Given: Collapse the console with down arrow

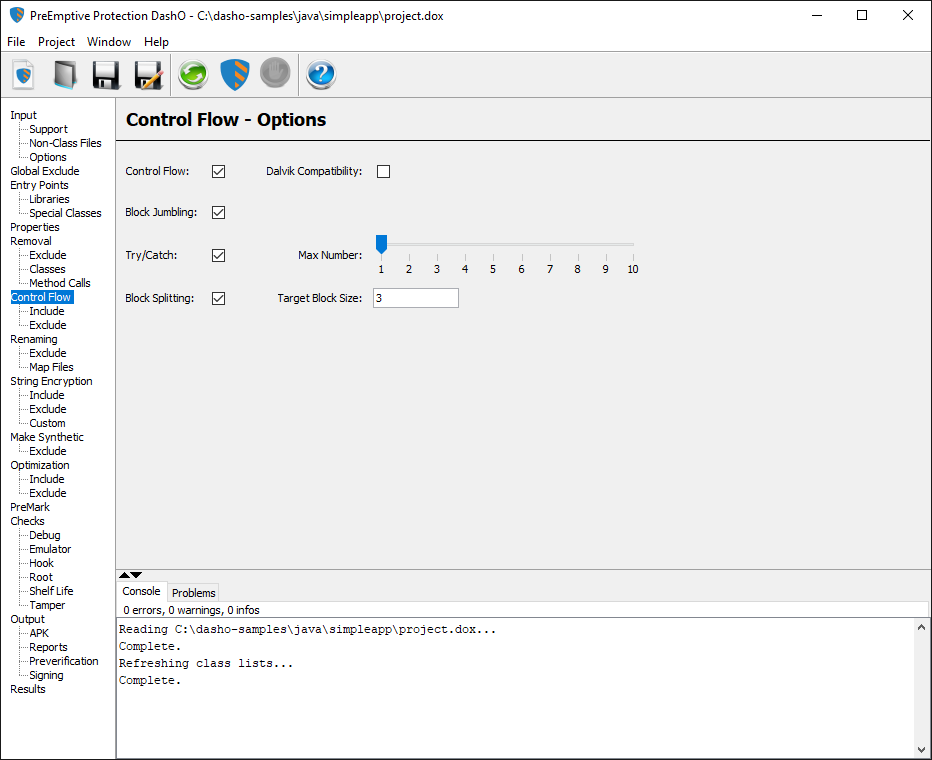Looking at the screenshot, I should coord(136,575).
